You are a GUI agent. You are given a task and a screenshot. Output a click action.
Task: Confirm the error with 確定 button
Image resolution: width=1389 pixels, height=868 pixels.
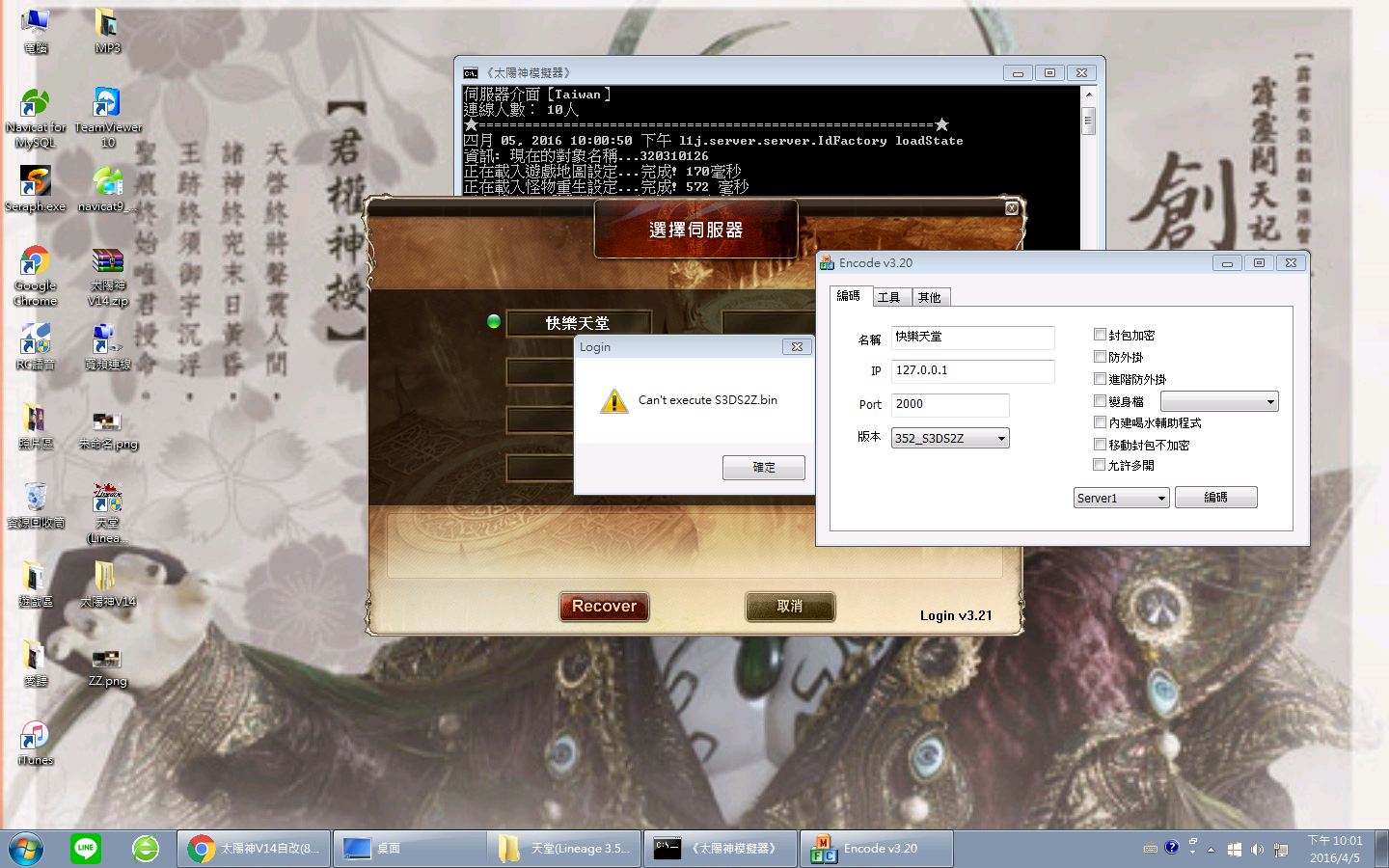click(x=764, y=467)
